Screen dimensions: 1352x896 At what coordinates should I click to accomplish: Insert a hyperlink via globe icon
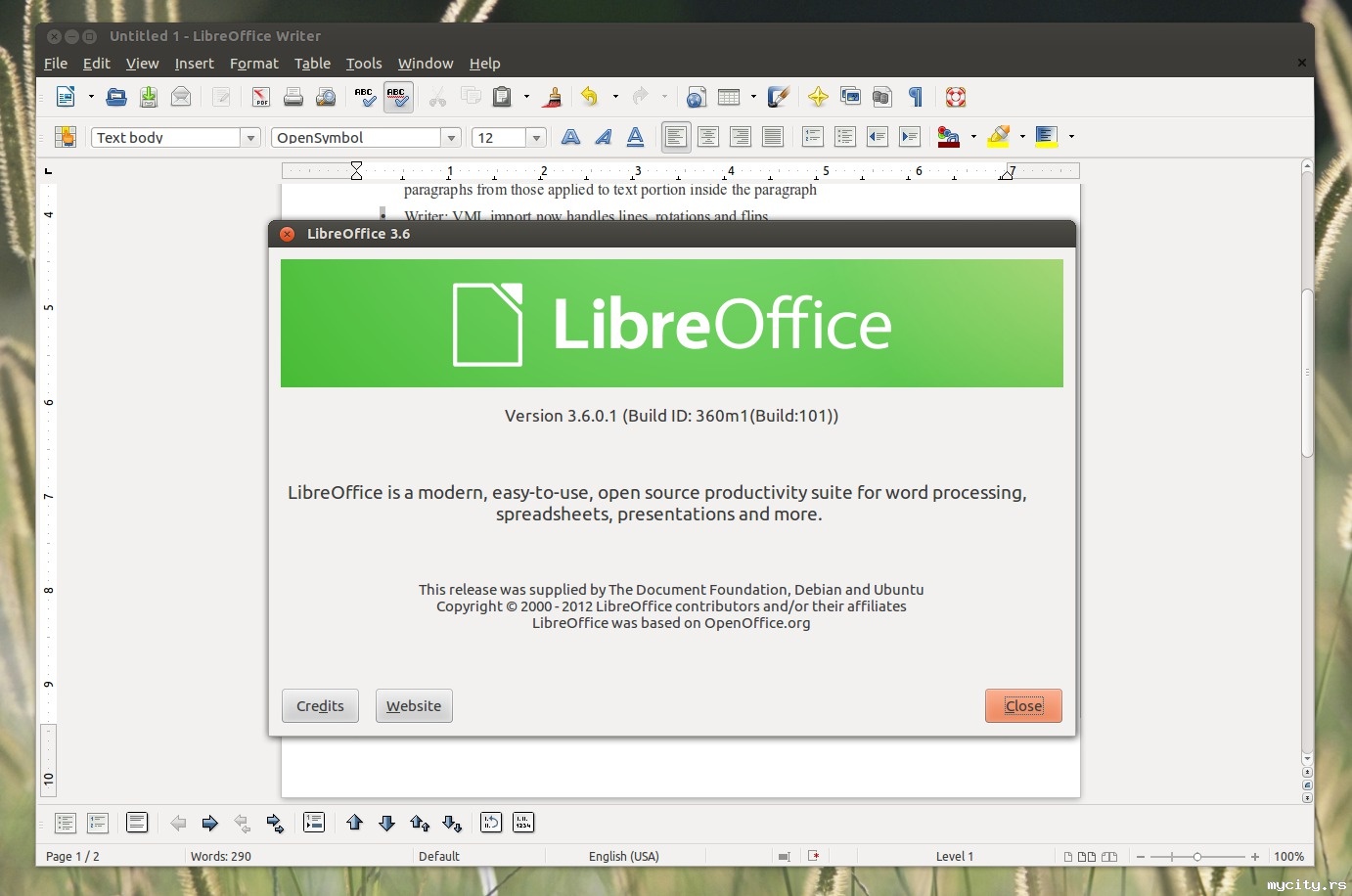click(696, 96)
